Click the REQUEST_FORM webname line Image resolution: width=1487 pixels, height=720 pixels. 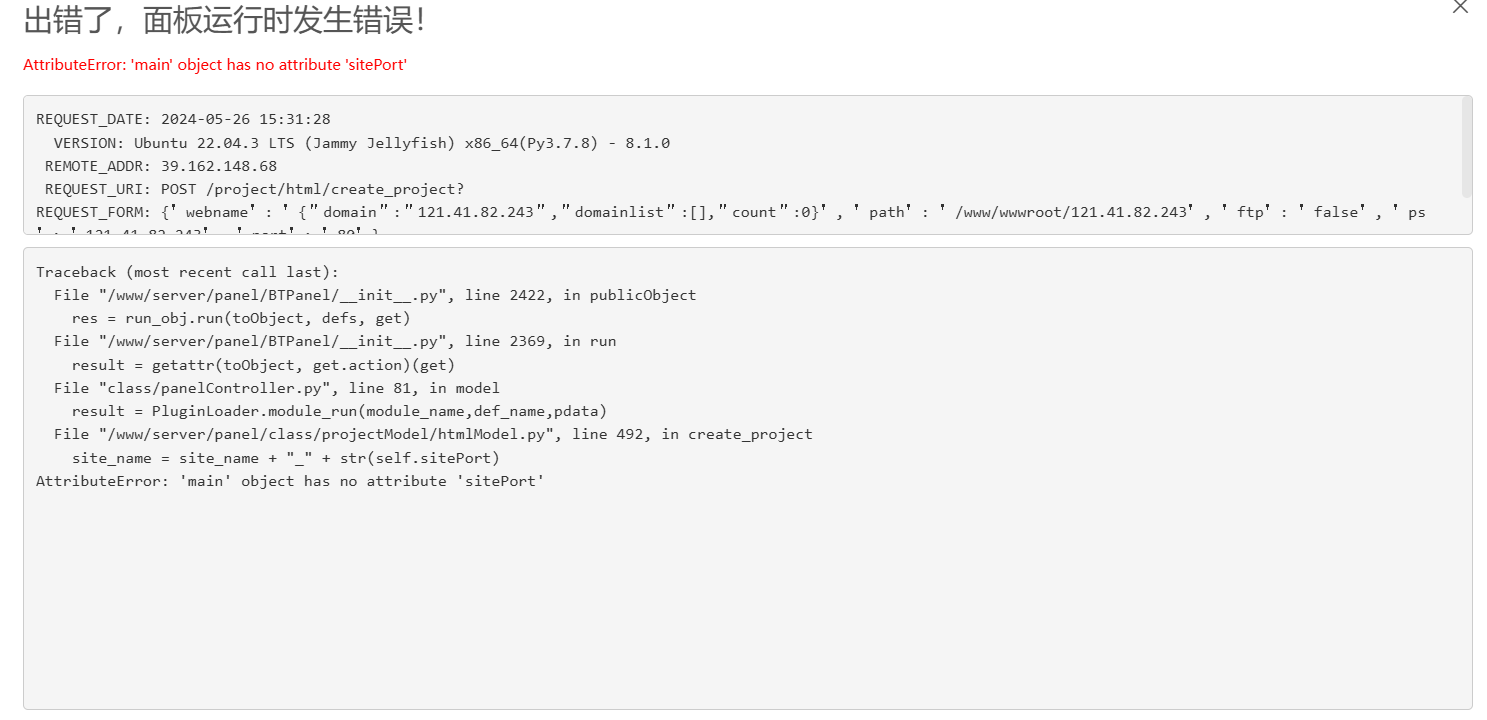tap(731, 212)
